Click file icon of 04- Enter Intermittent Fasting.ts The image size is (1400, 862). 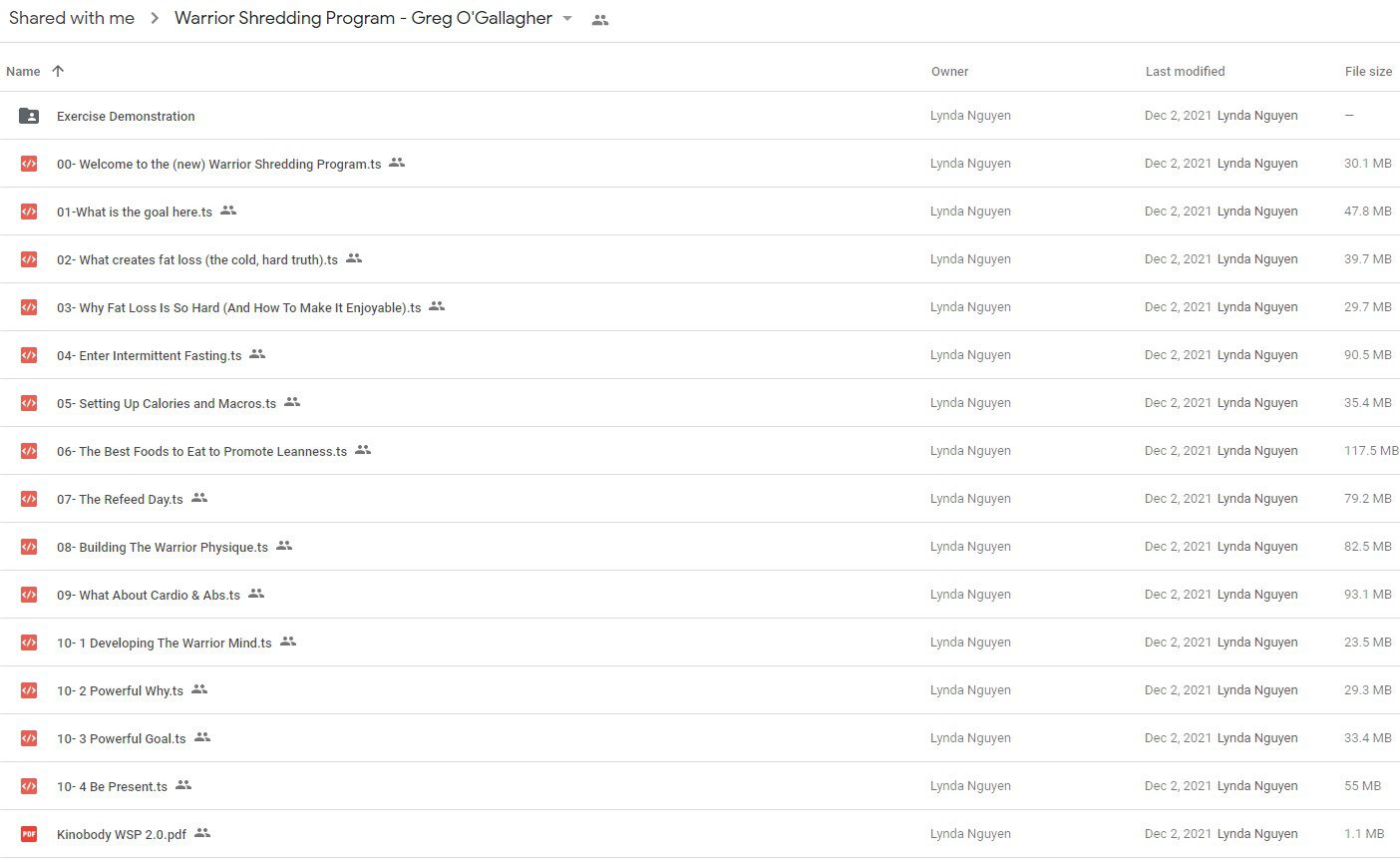29,355
